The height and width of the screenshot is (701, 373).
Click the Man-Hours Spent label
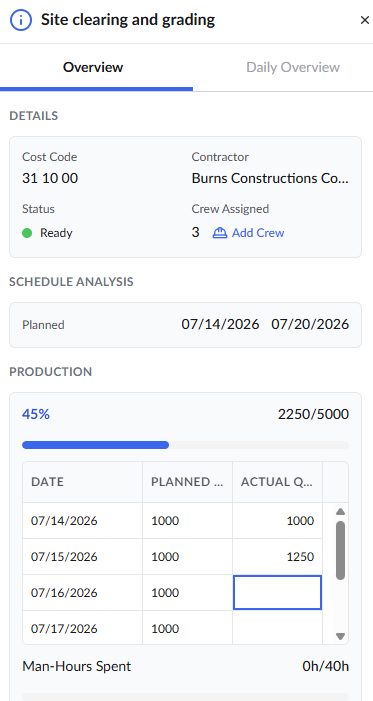tap(76, 667)
